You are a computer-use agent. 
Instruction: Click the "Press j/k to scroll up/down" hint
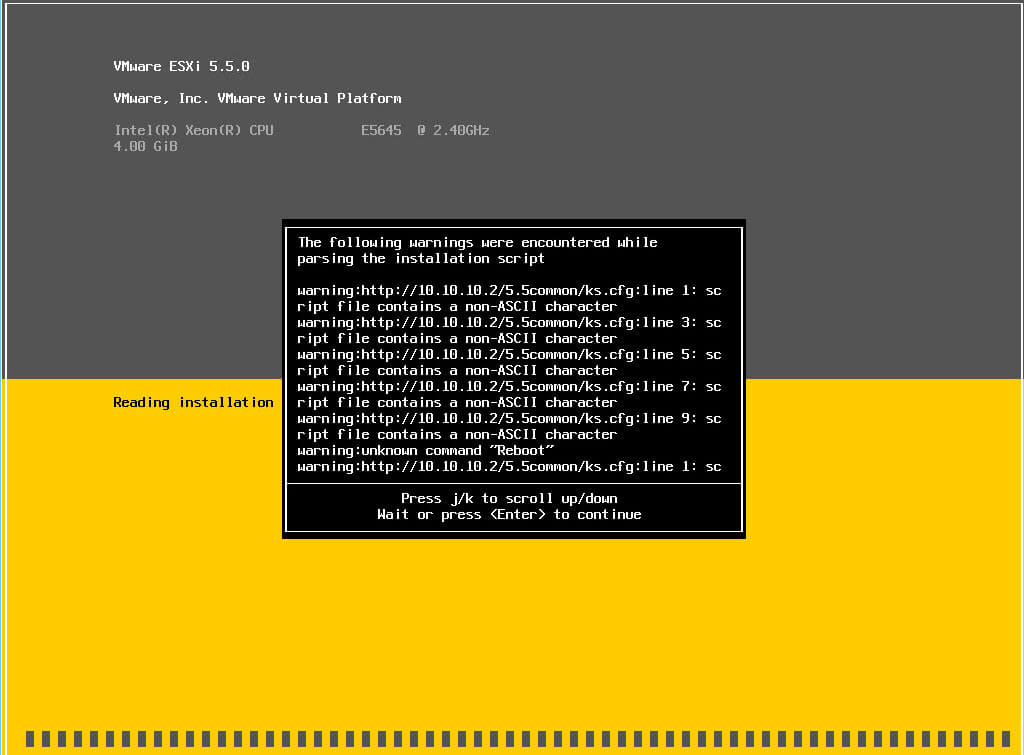[x=509, y=498]
